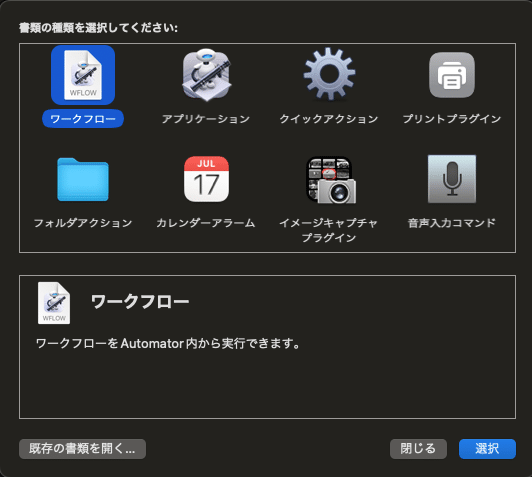
Task: Click the アプリケーション label
Action: pos(206,119)
